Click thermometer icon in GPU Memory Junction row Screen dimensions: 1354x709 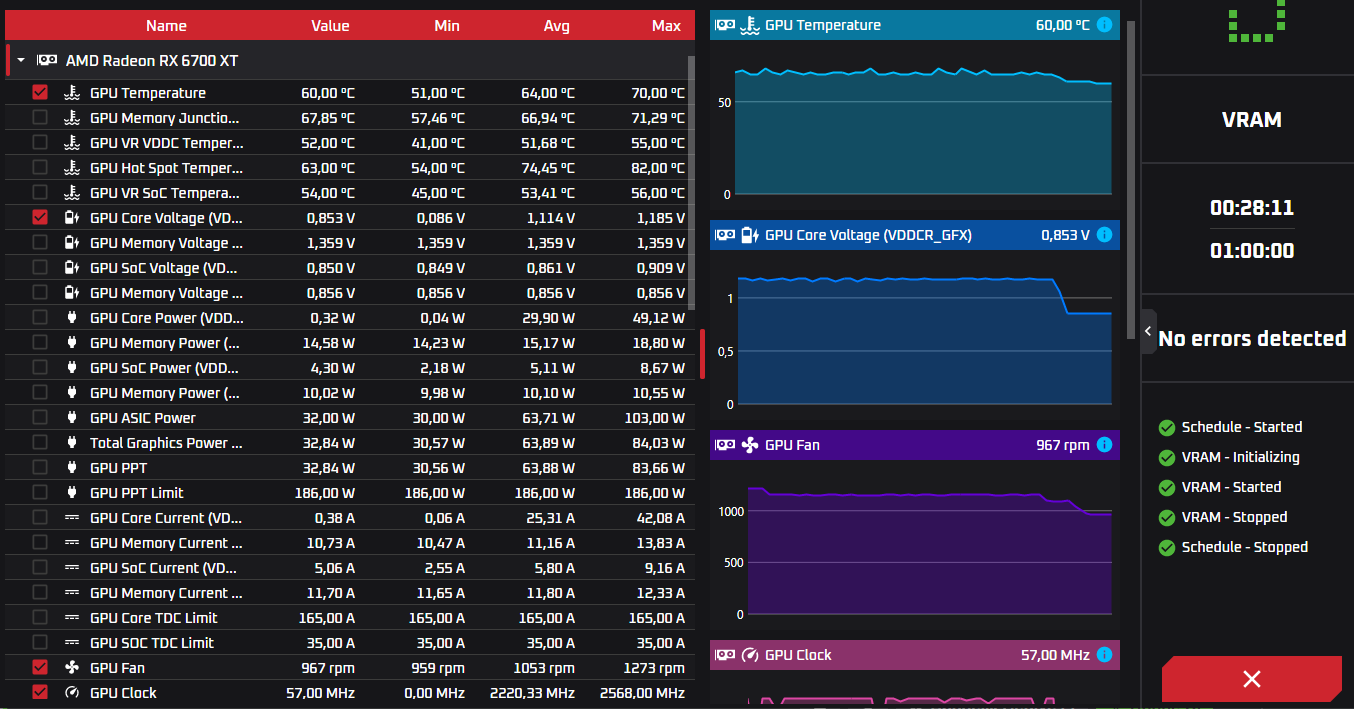[x=71, y=118]
